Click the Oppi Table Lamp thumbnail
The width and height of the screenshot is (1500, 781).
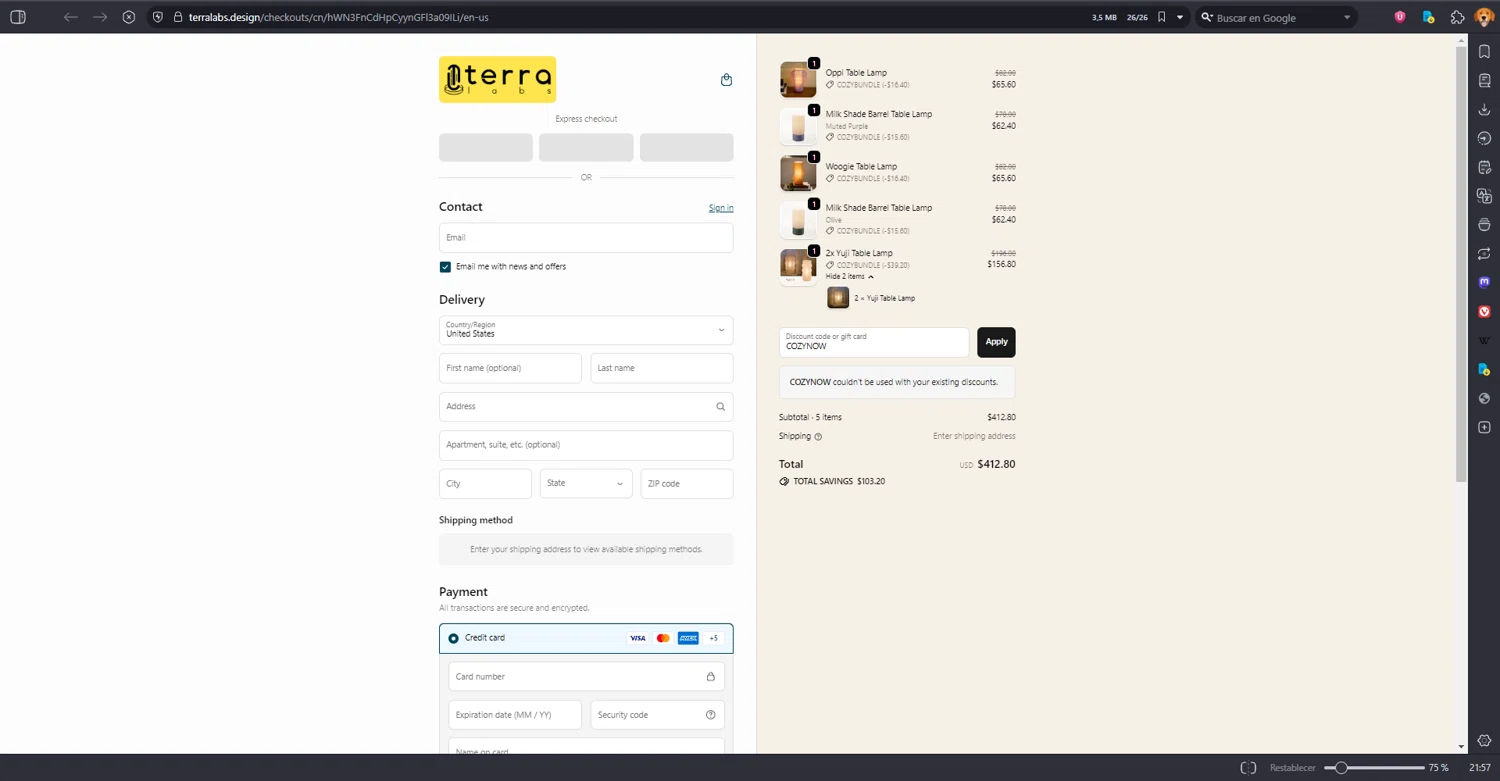tap(798, 80)
